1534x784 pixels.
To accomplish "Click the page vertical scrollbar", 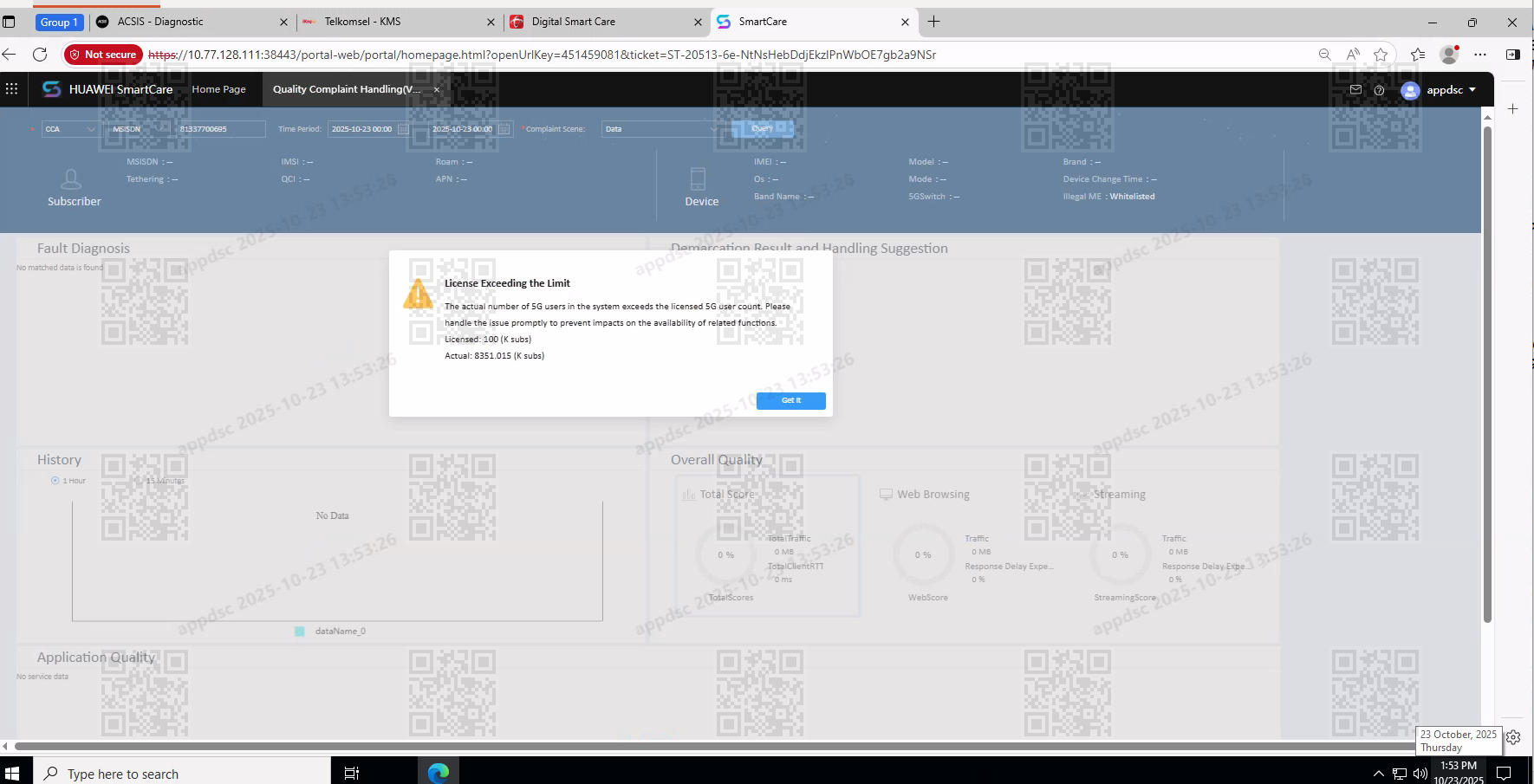I will [1487, 374].
